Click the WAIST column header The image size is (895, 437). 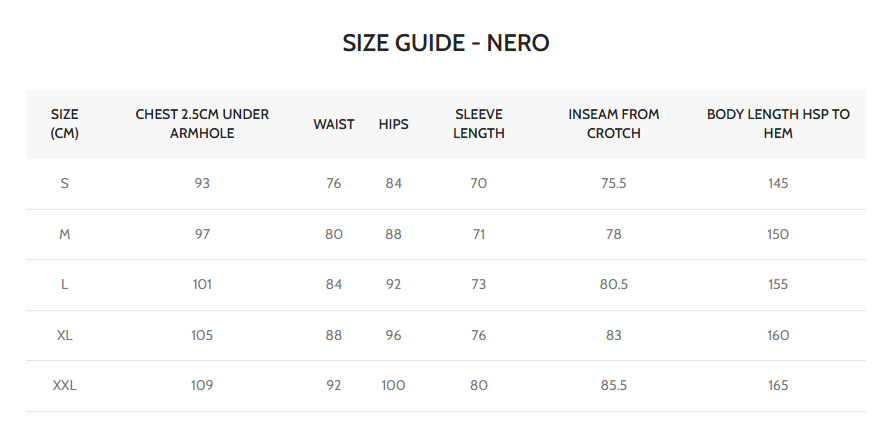334,124
